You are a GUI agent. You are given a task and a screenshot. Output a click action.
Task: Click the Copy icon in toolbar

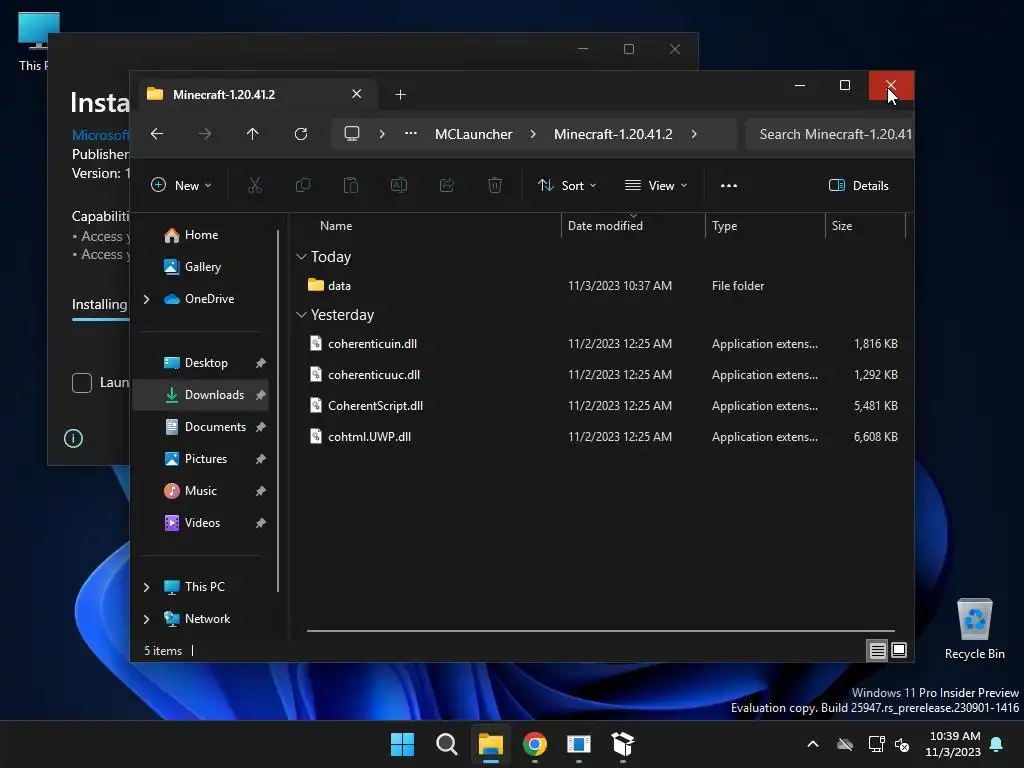[x=303, y=185]
